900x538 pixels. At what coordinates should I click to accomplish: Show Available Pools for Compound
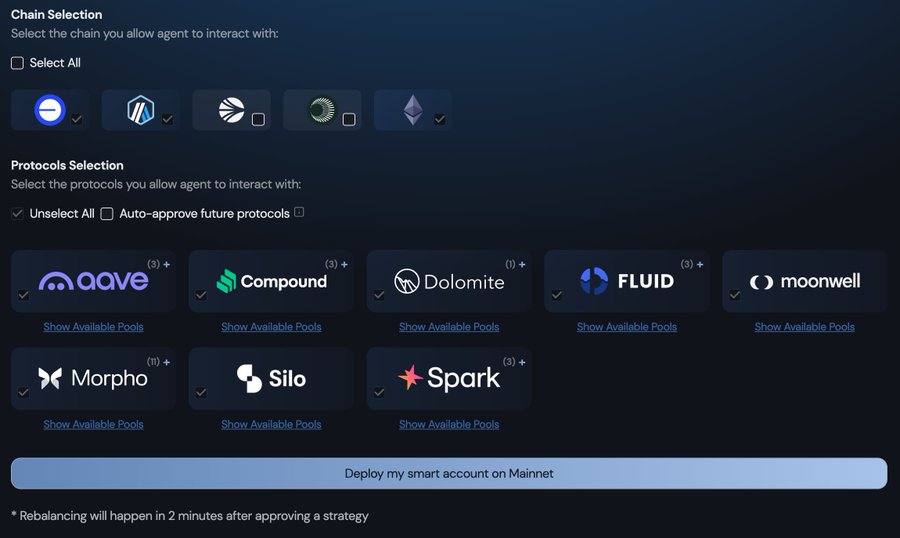[271, 327]
